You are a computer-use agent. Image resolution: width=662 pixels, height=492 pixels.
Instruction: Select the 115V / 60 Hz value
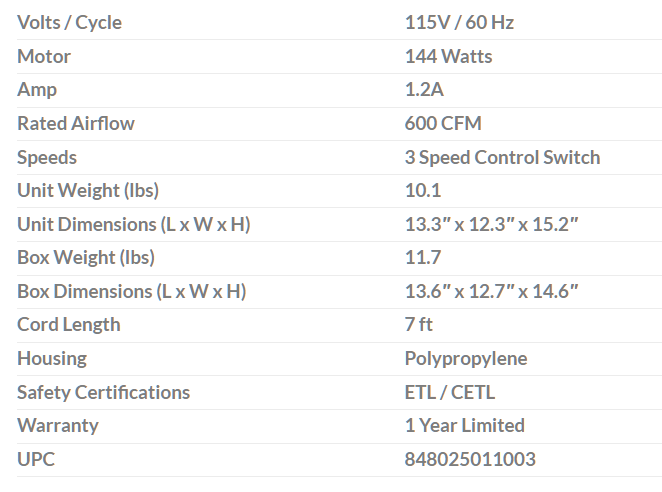coord(459,22)
